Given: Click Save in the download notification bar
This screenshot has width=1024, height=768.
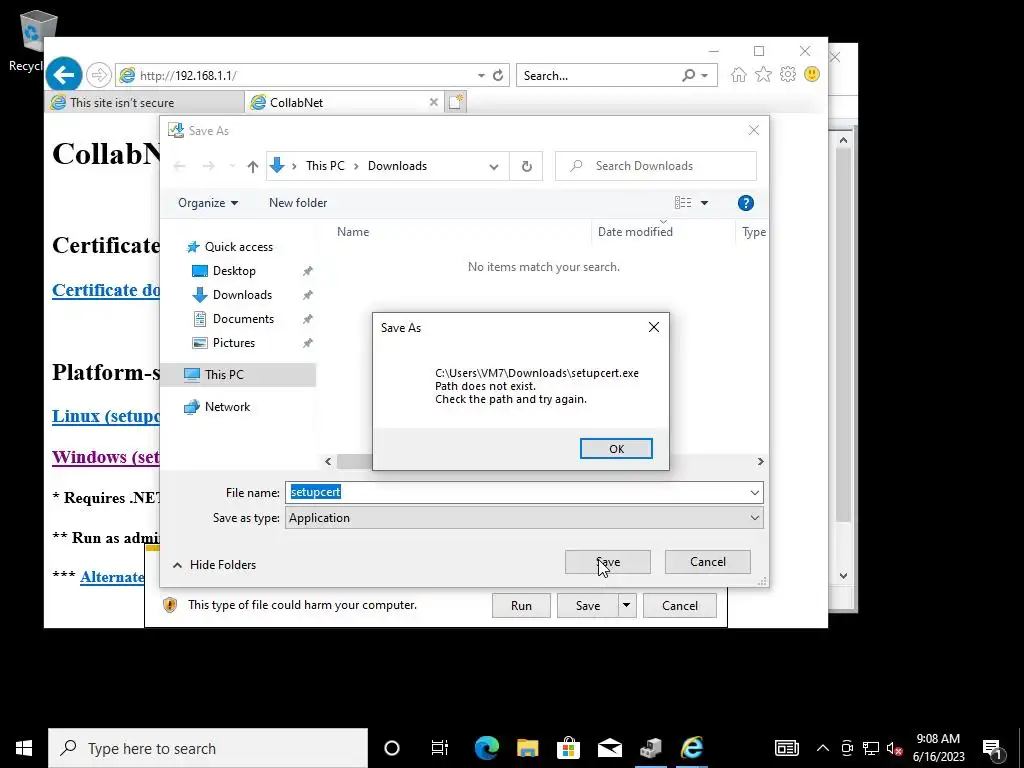Looking at the screenshot, I should tap(587, 605).
